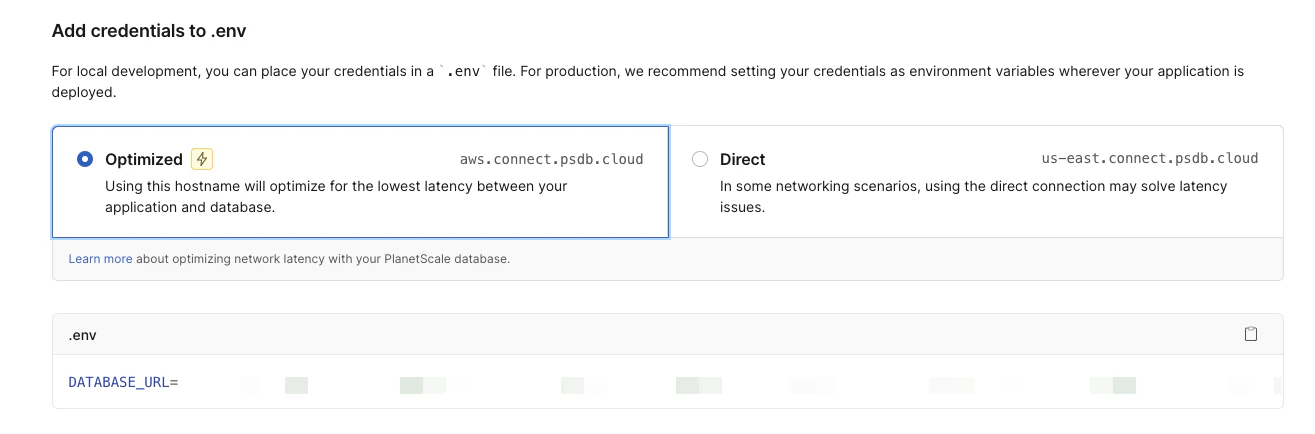The width and height of the screenshot is (1315, 434).
Task: Click the aws.connect.psdb.cloud hostname
Action: tap(551, 159)
